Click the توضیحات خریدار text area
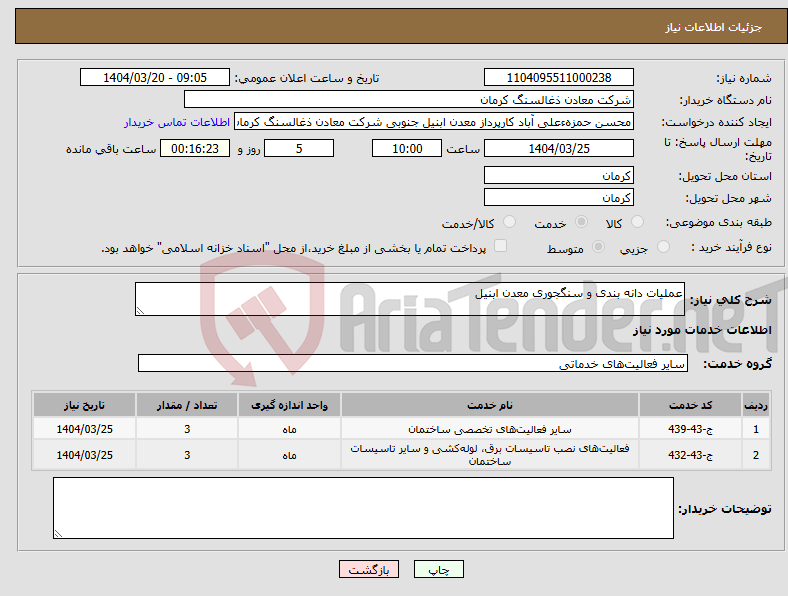Image resolution: width=788 pixels, height=596 pixels. tap(363, 508)
